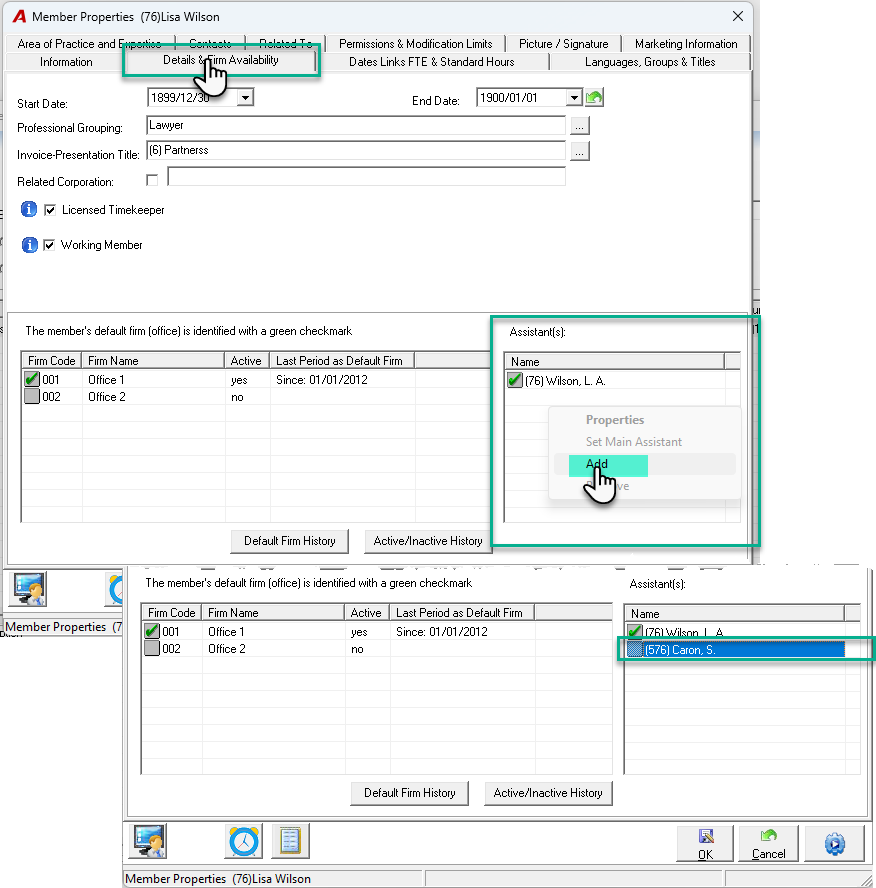Check firm 002 box in upper firm table

pos(32,396)
